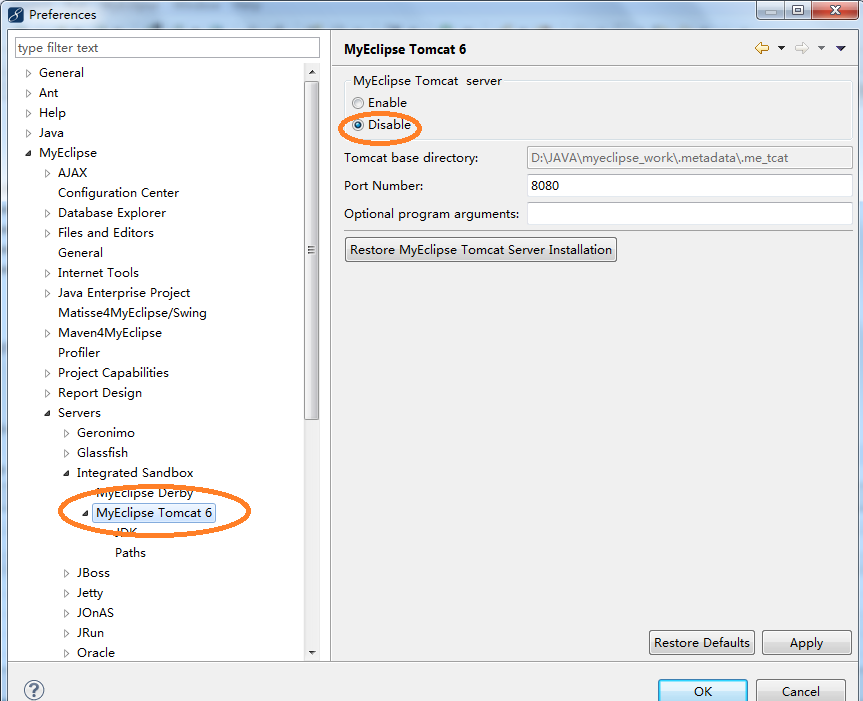Image resolution: width=863 pixels, height=701 pixels.
Task: Expand the Servers tree node
Action: (47, 412)
